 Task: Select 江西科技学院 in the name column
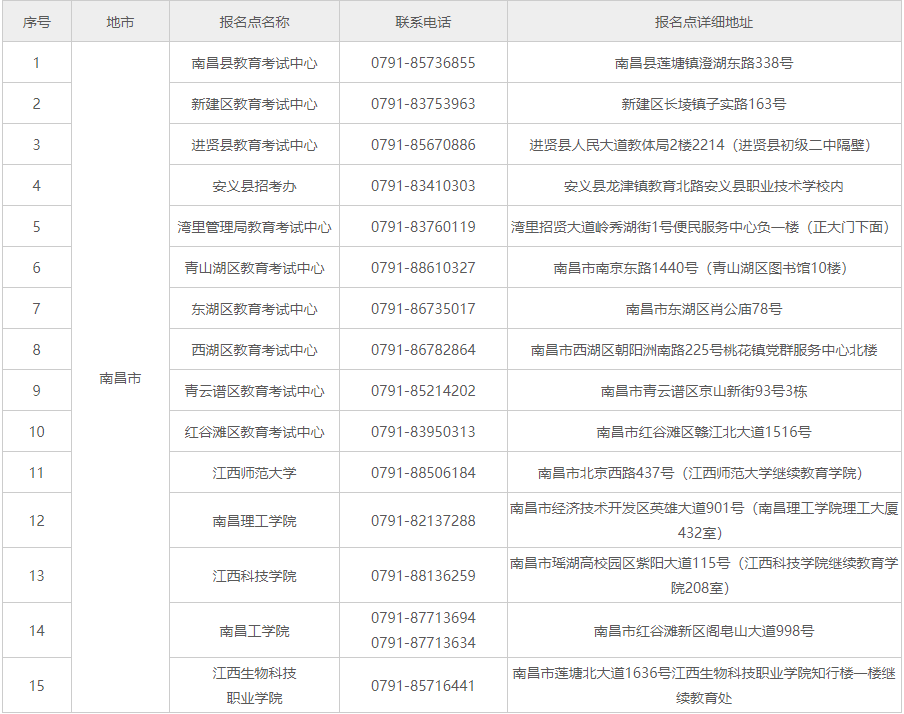[256, 574]
